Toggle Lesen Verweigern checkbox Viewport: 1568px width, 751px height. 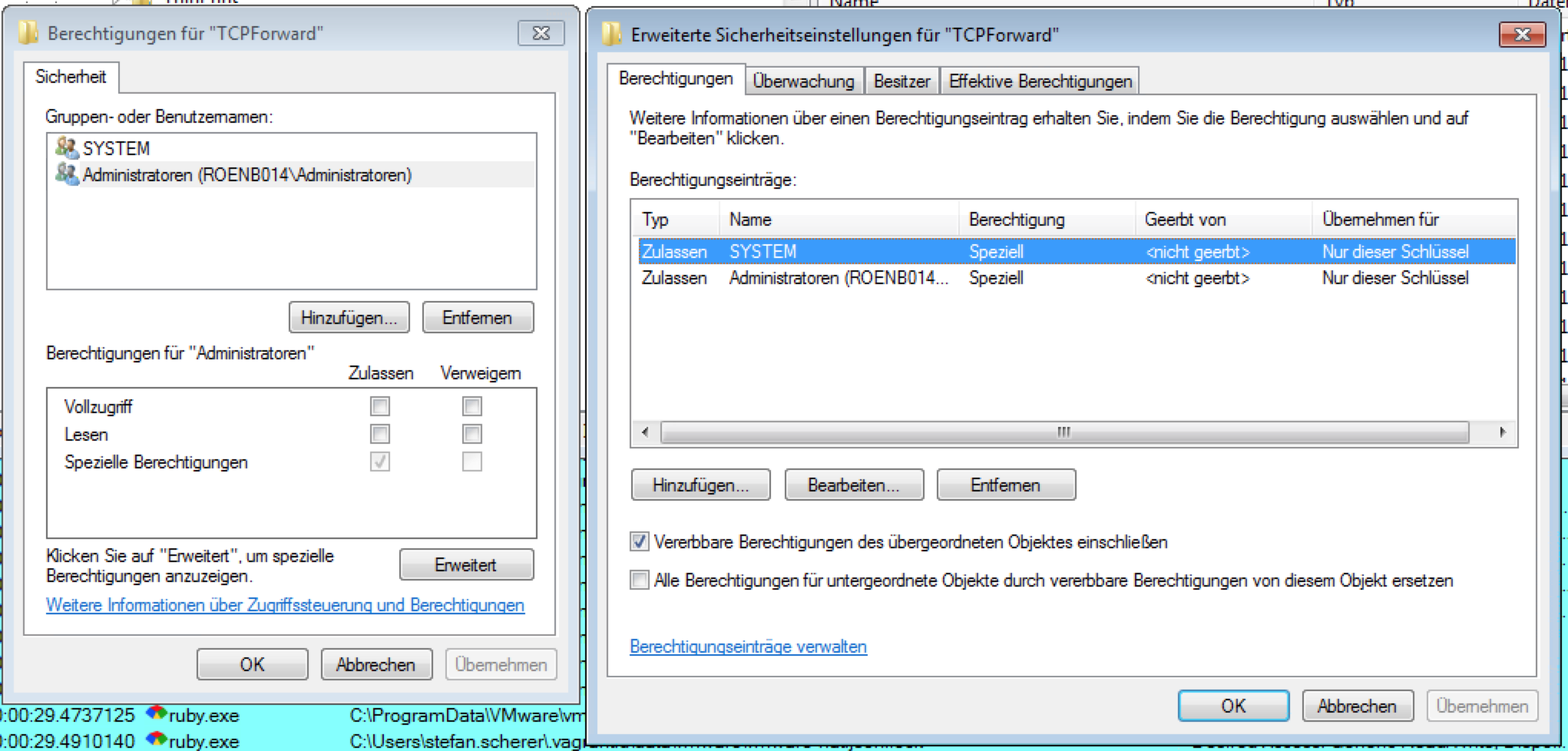472,434
